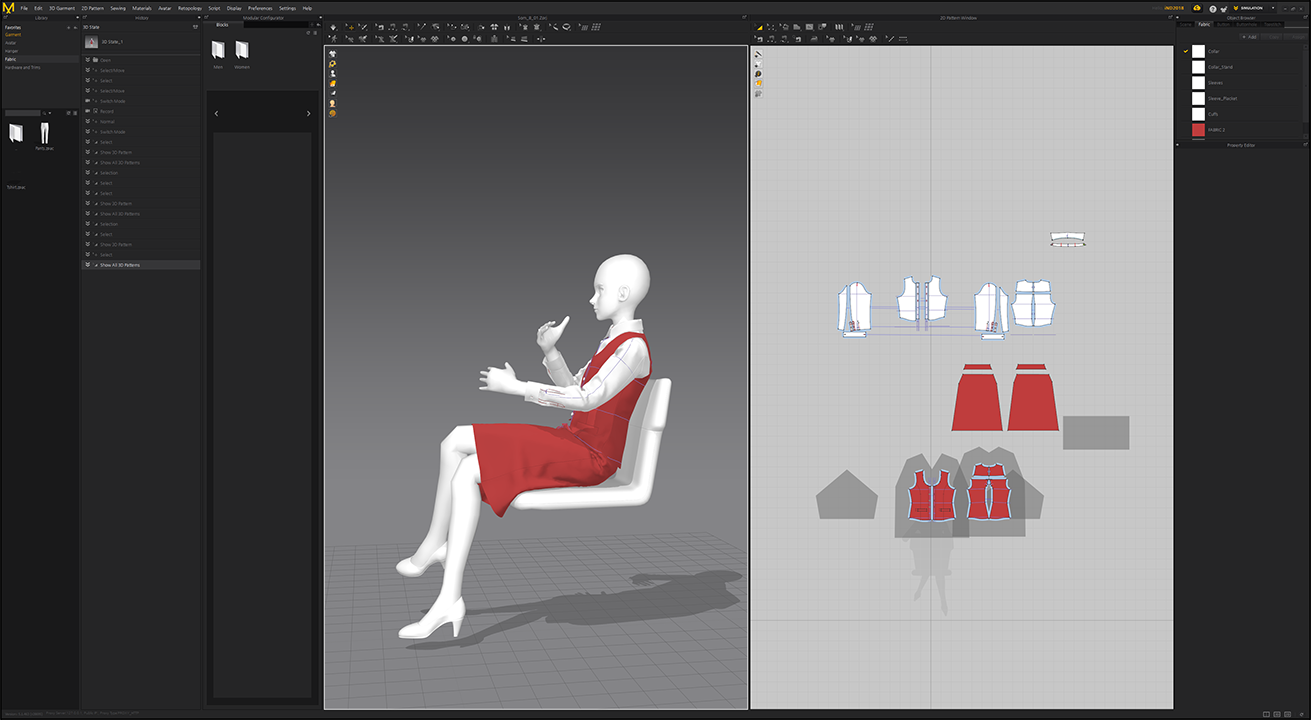Switch to the Buttonhole tab in Object Browser

pyautogui.click(x=1246, y=24)
